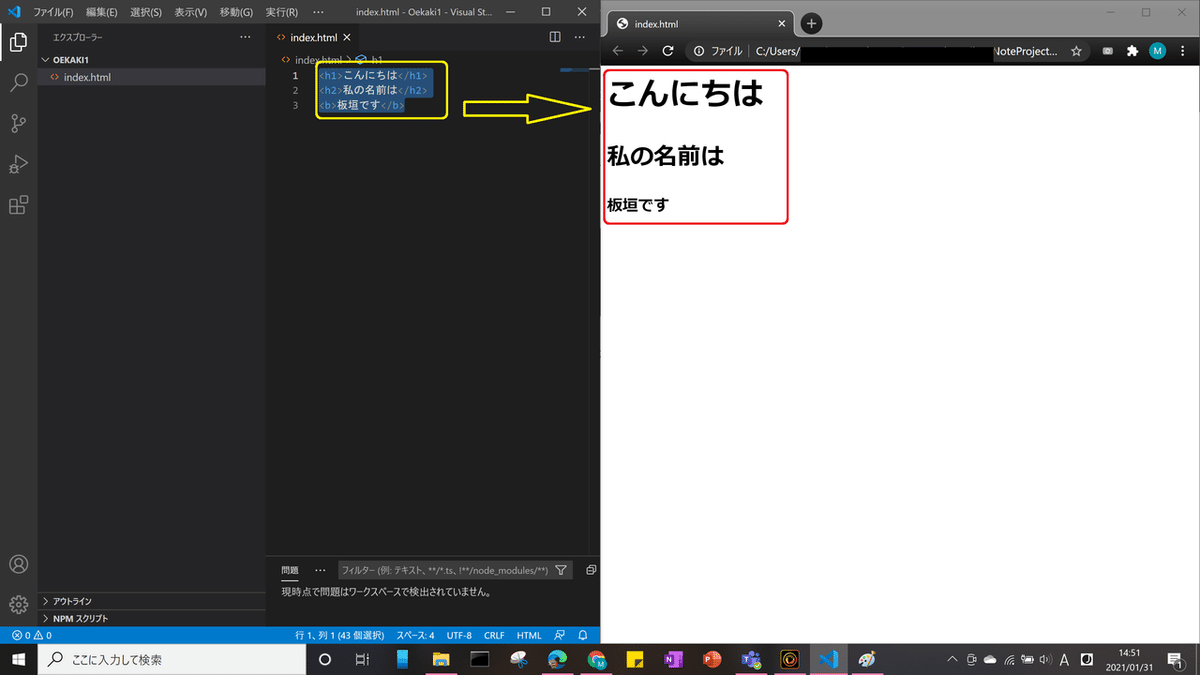Image resolution: width=1200 pixels, height=675 pixels.
Task: Toggle the split editor layout icon
Action: click(555, 36)
